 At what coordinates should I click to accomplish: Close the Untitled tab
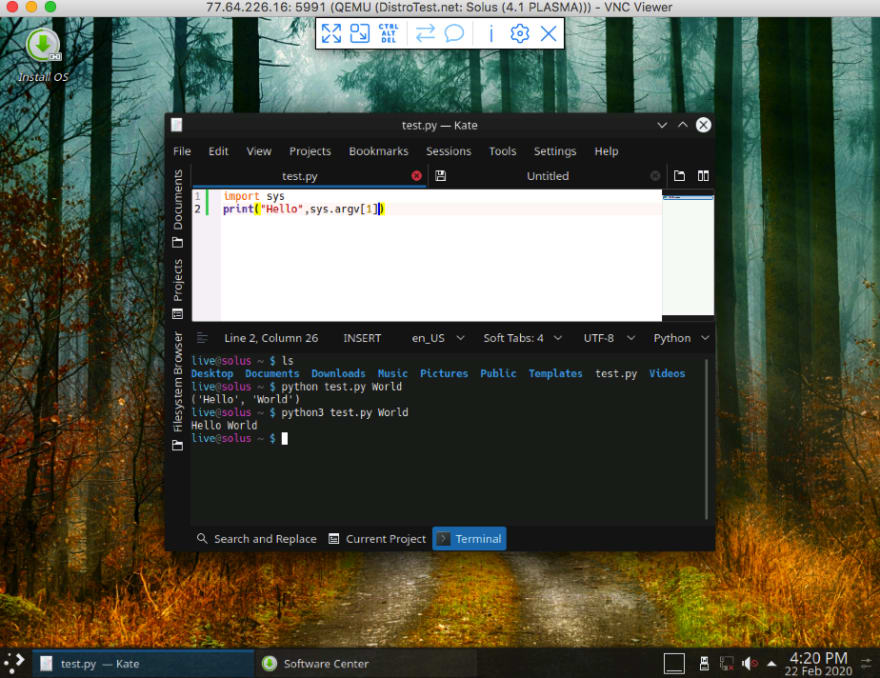coord(655,176)
